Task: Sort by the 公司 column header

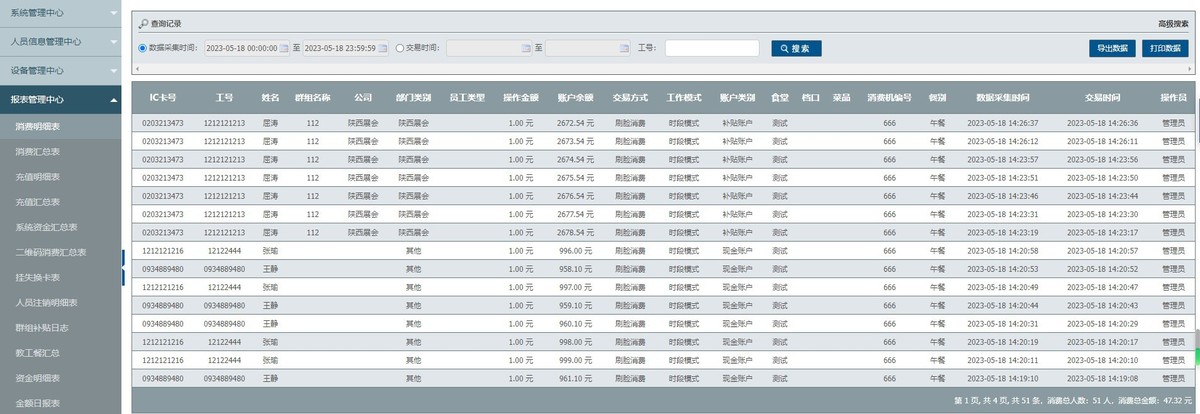Action: pos(363,97)
